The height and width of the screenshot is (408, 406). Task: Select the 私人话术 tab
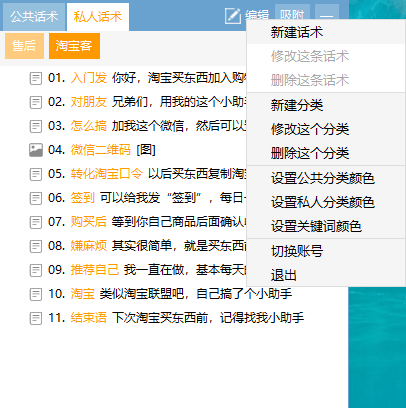(x=98, y=17)
